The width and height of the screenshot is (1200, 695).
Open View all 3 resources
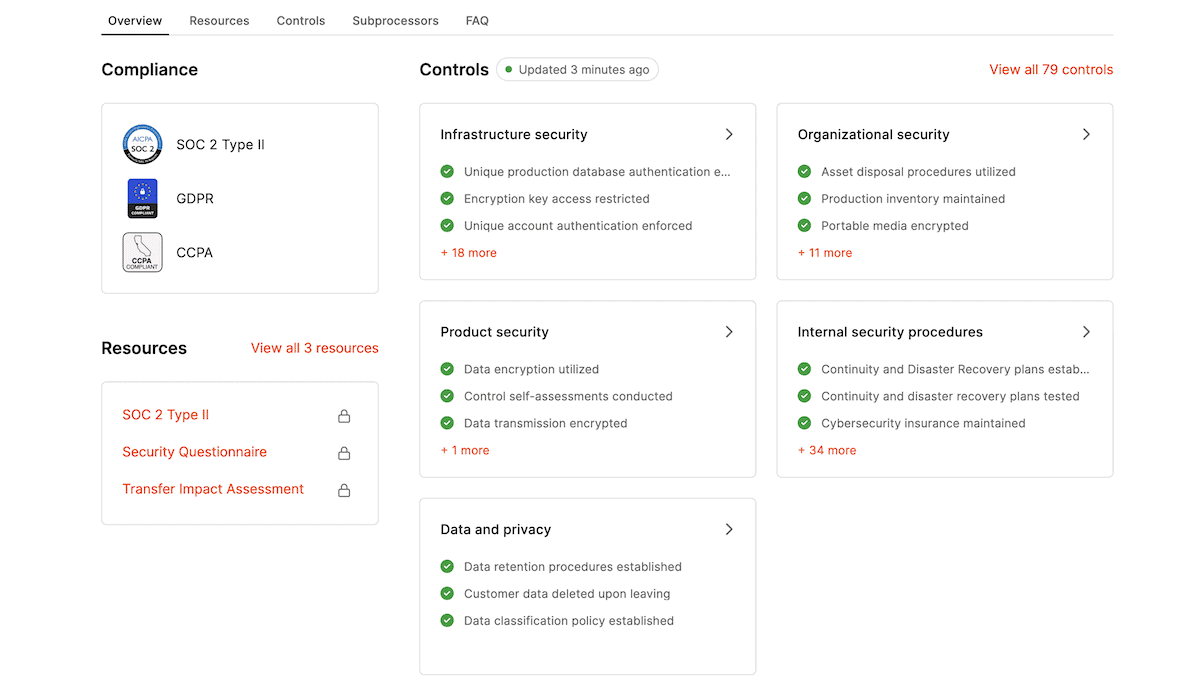click(314, 347)
